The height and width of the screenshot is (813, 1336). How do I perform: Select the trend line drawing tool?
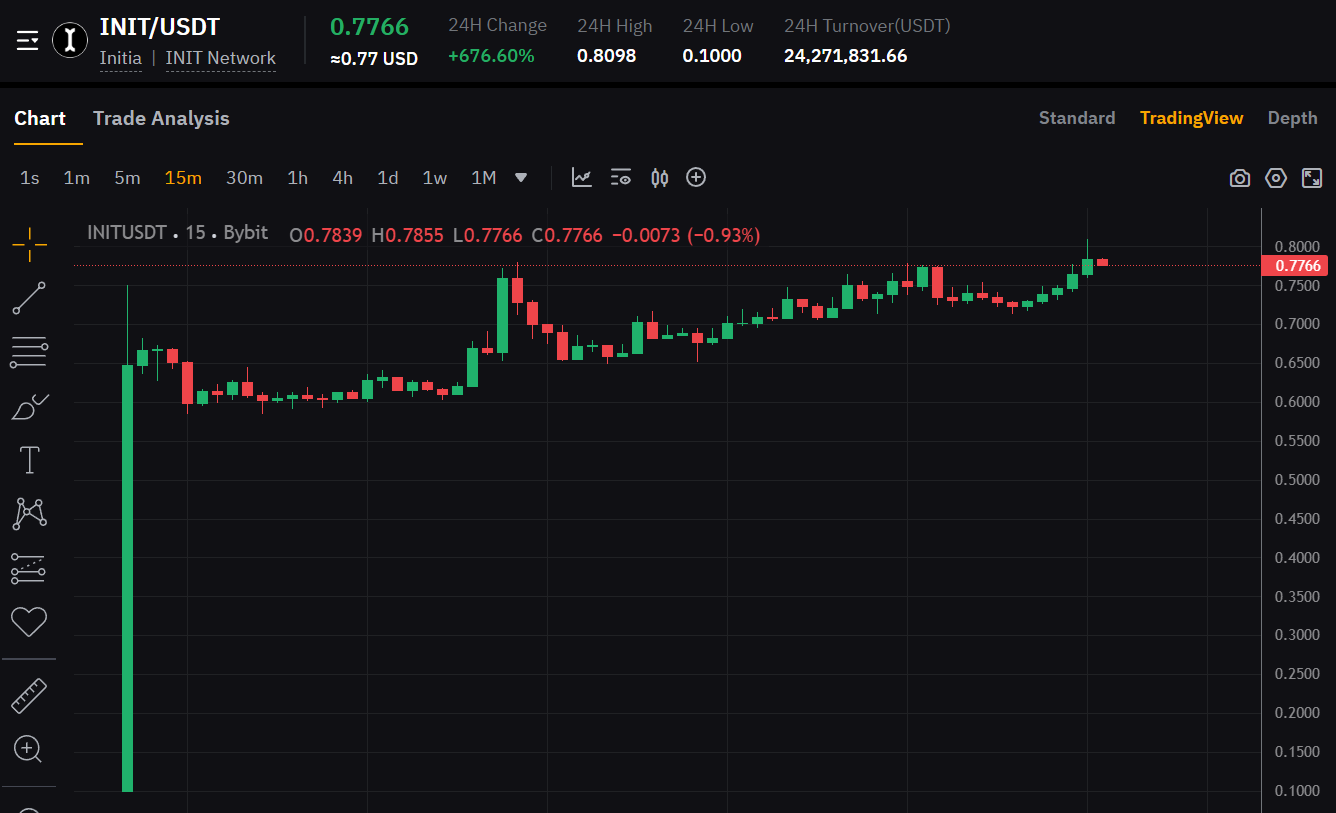(29, 298)
